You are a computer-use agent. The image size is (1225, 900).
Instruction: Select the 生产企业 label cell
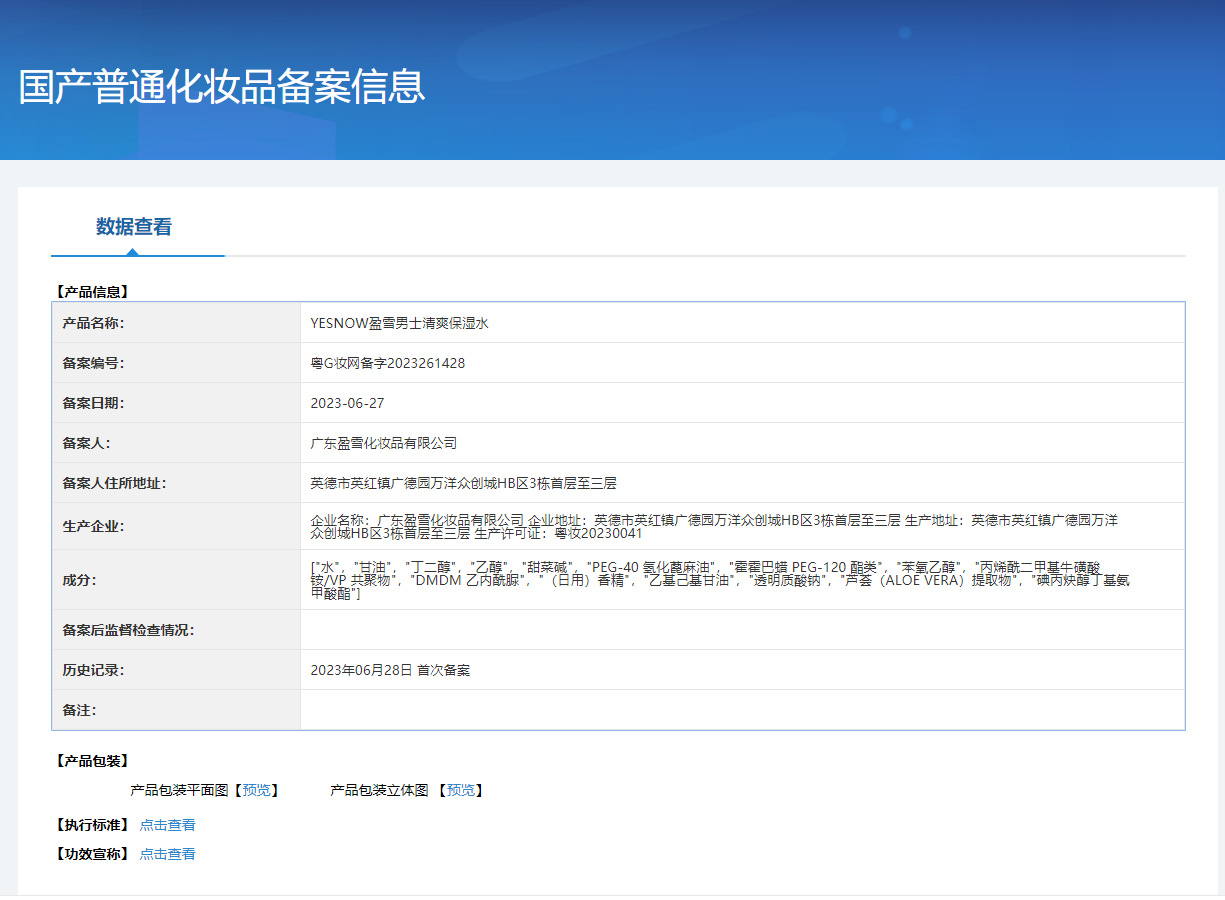pos(176,526)
